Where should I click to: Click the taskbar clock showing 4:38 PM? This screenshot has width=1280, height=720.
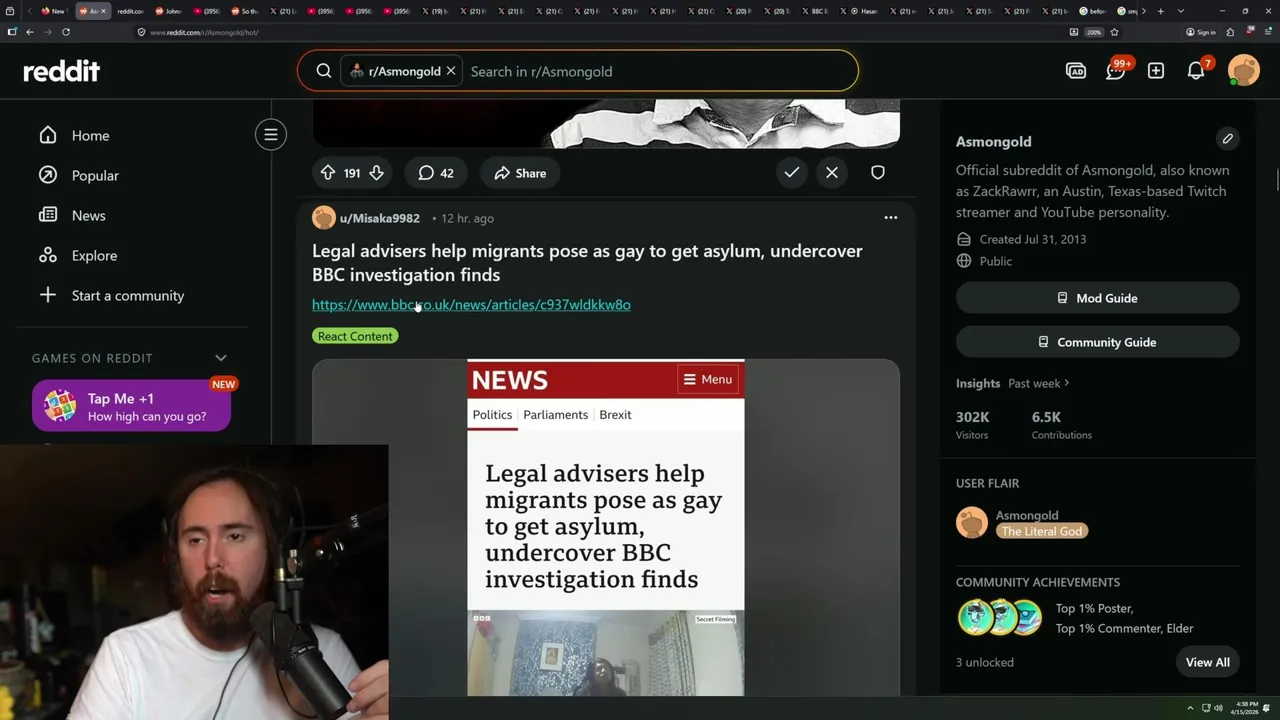[x=1246, y=707]
